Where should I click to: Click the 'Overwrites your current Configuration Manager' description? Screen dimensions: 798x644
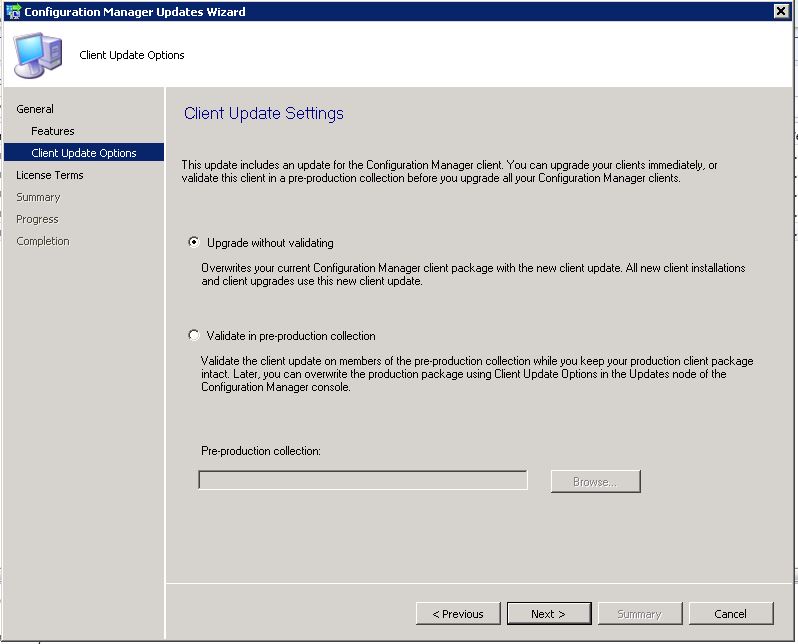[x=473, y=274]
